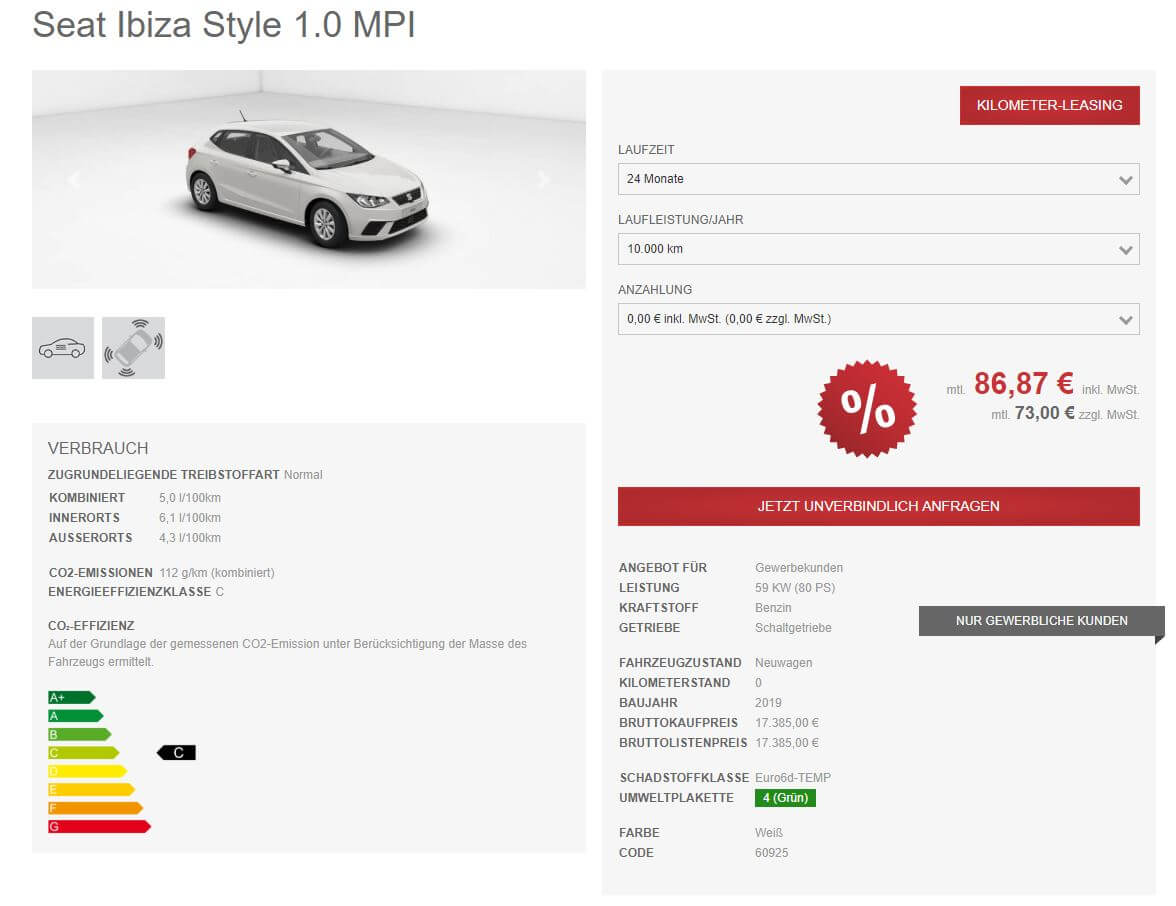Click the CO₂-Effizienz heading
This screenshot has width=1176, height=906.
coord(92,626)
